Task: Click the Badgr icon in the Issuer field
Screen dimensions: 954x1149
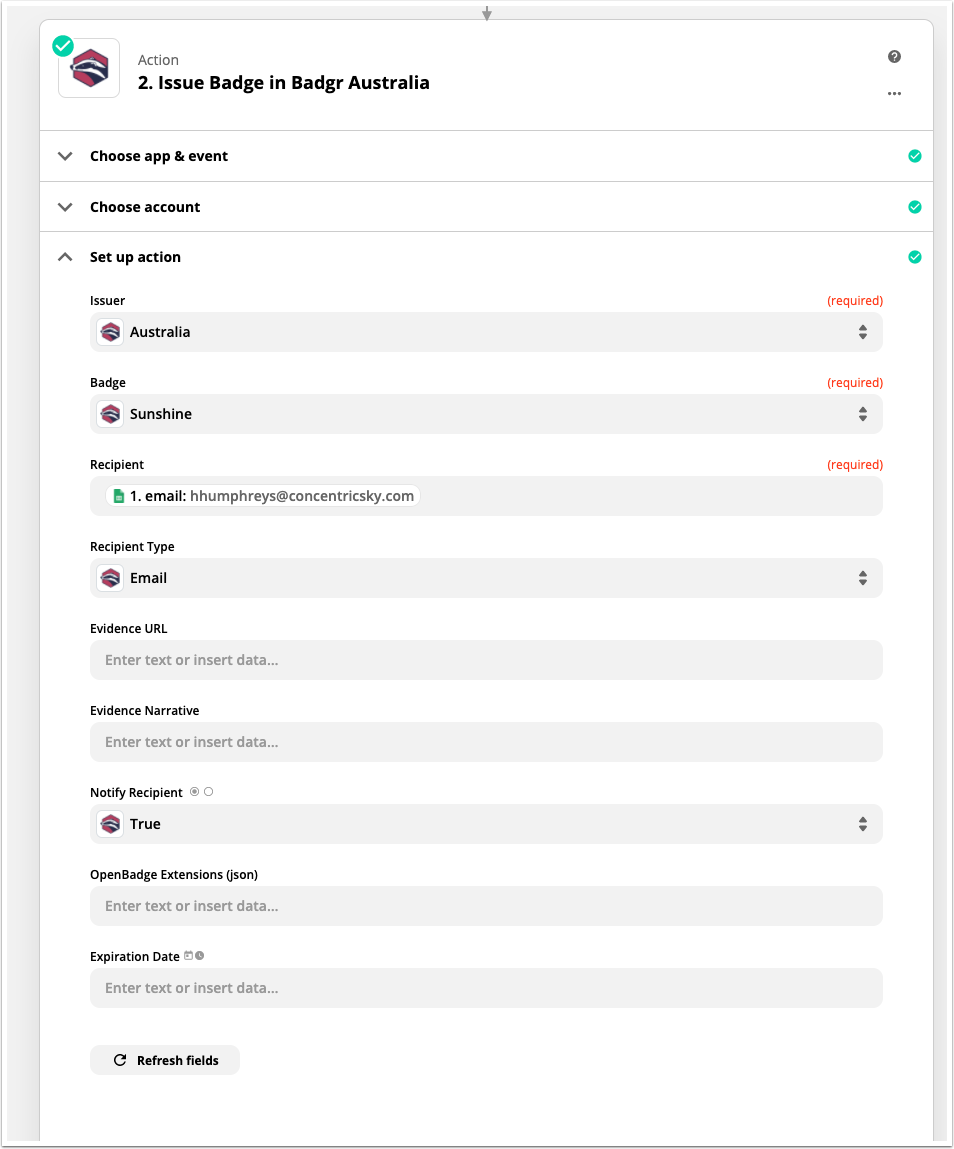Action: [x=109, y=331]
